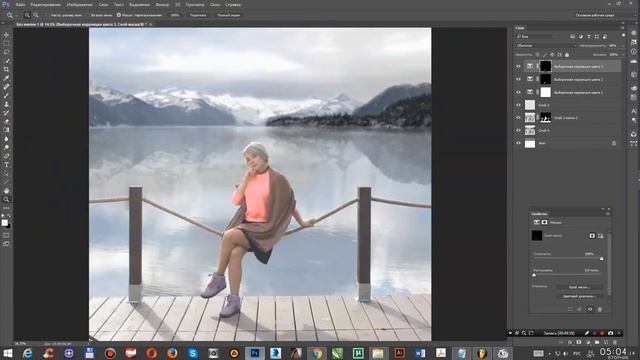The height and width of the screenshot is (360, 640).
Task: Open Layers panel flyout menu
Action: [622, 28]
